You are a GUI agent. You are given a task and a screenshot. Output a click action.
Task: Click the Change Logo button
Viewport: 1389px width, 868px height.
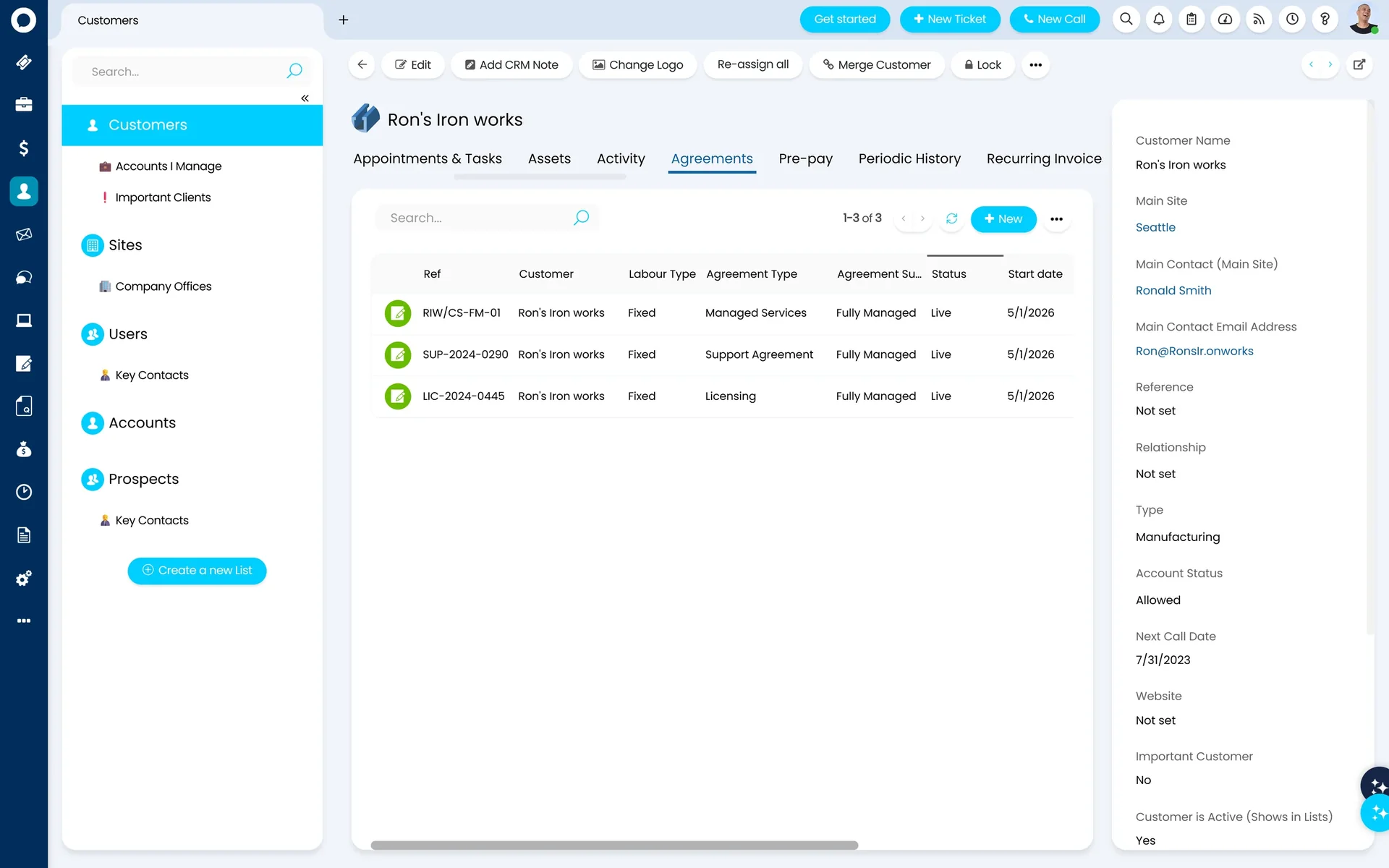click(637, 64)
